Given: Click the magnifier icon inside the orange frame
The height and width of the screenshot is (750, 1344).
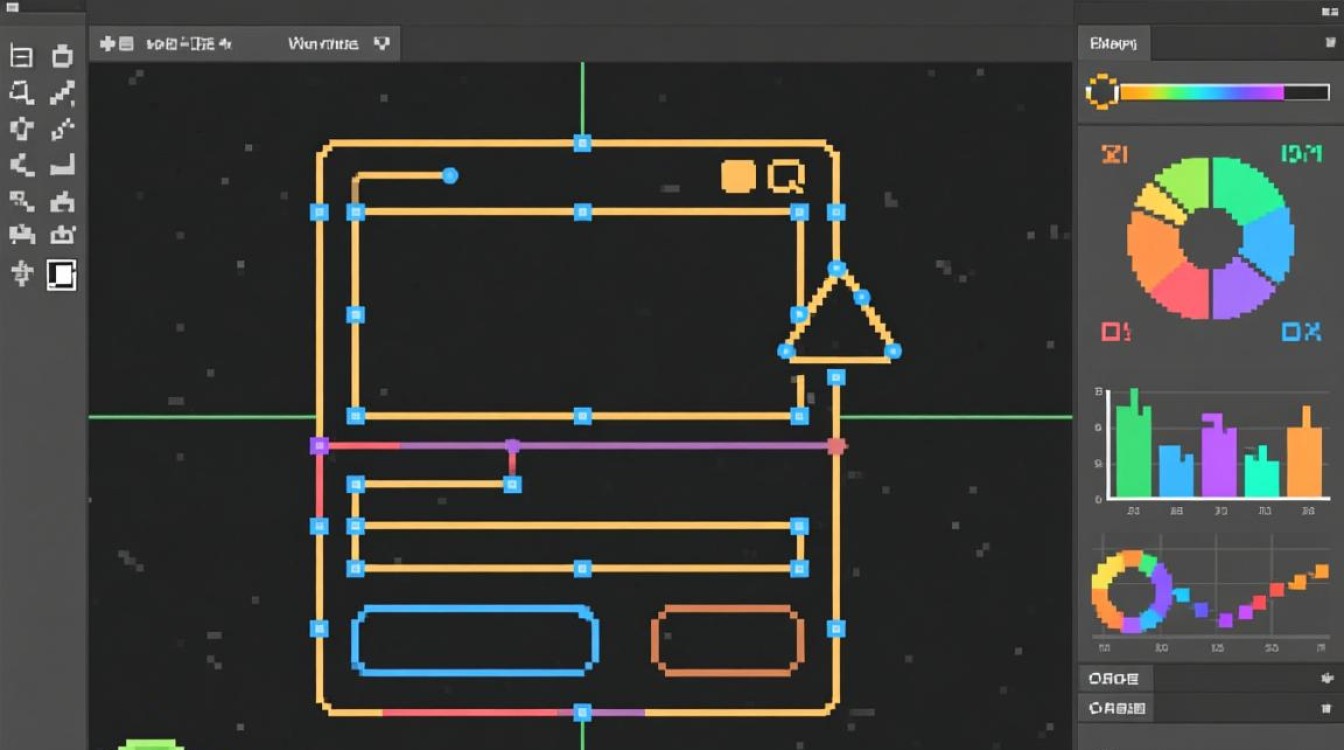Looking at the screenshot, I should pyautogui.click(x=786, y=177).
